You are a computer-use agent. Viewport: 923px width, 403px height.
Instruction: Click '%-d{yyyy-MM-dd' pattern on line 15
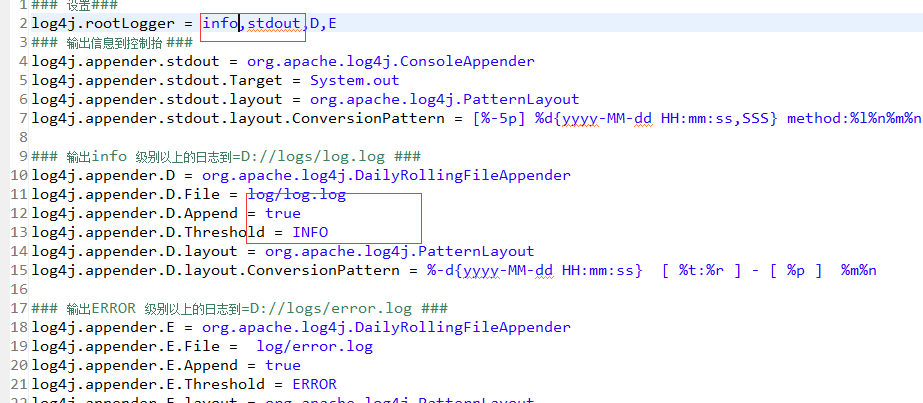pyautogui.click(x=490, y=270)
